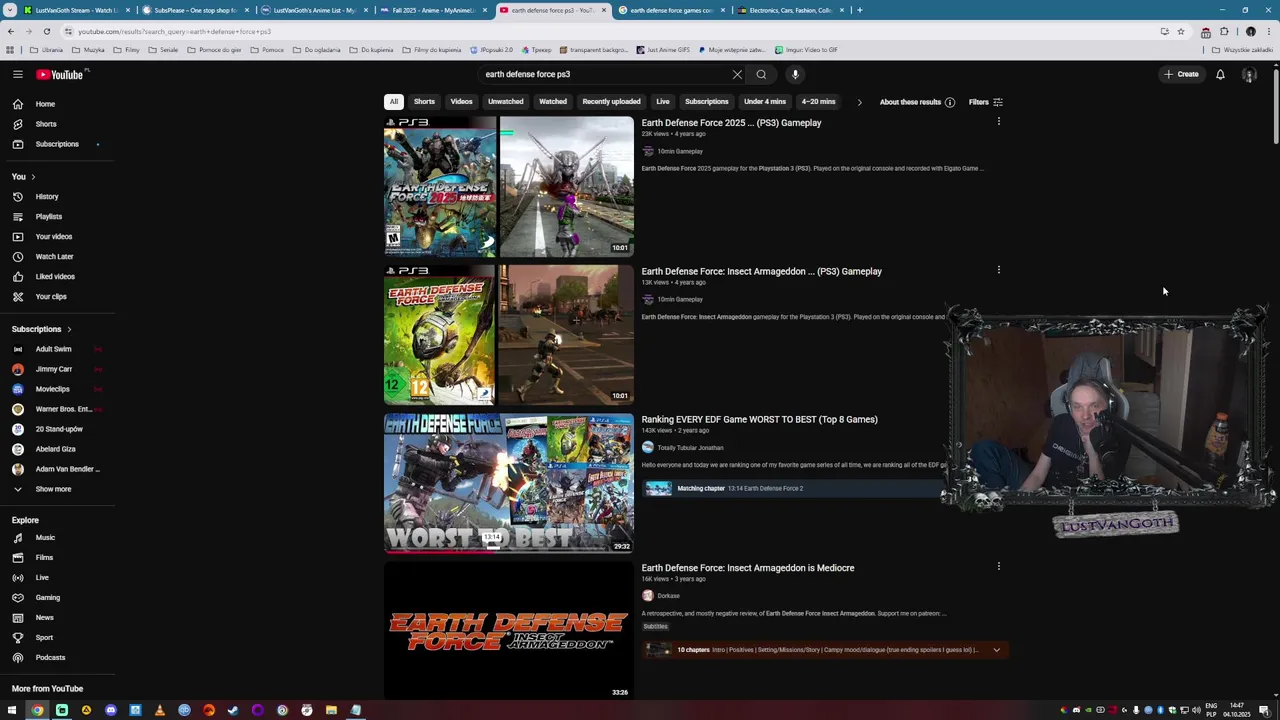
Task: Expand the Subscriptions section heading
Action: 41,329
